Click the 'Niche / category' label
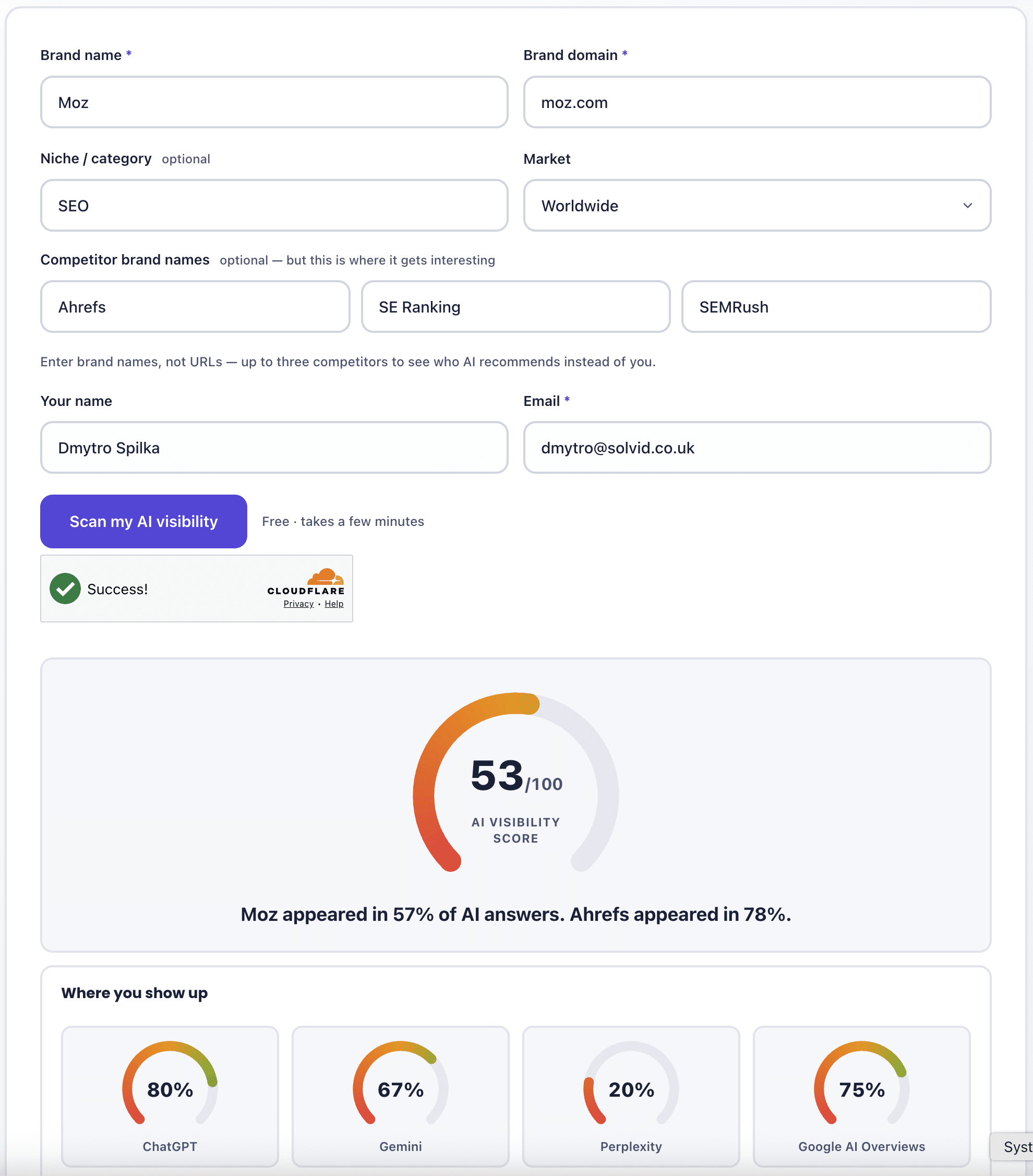 pyautogui.click(x=96, y=158)
